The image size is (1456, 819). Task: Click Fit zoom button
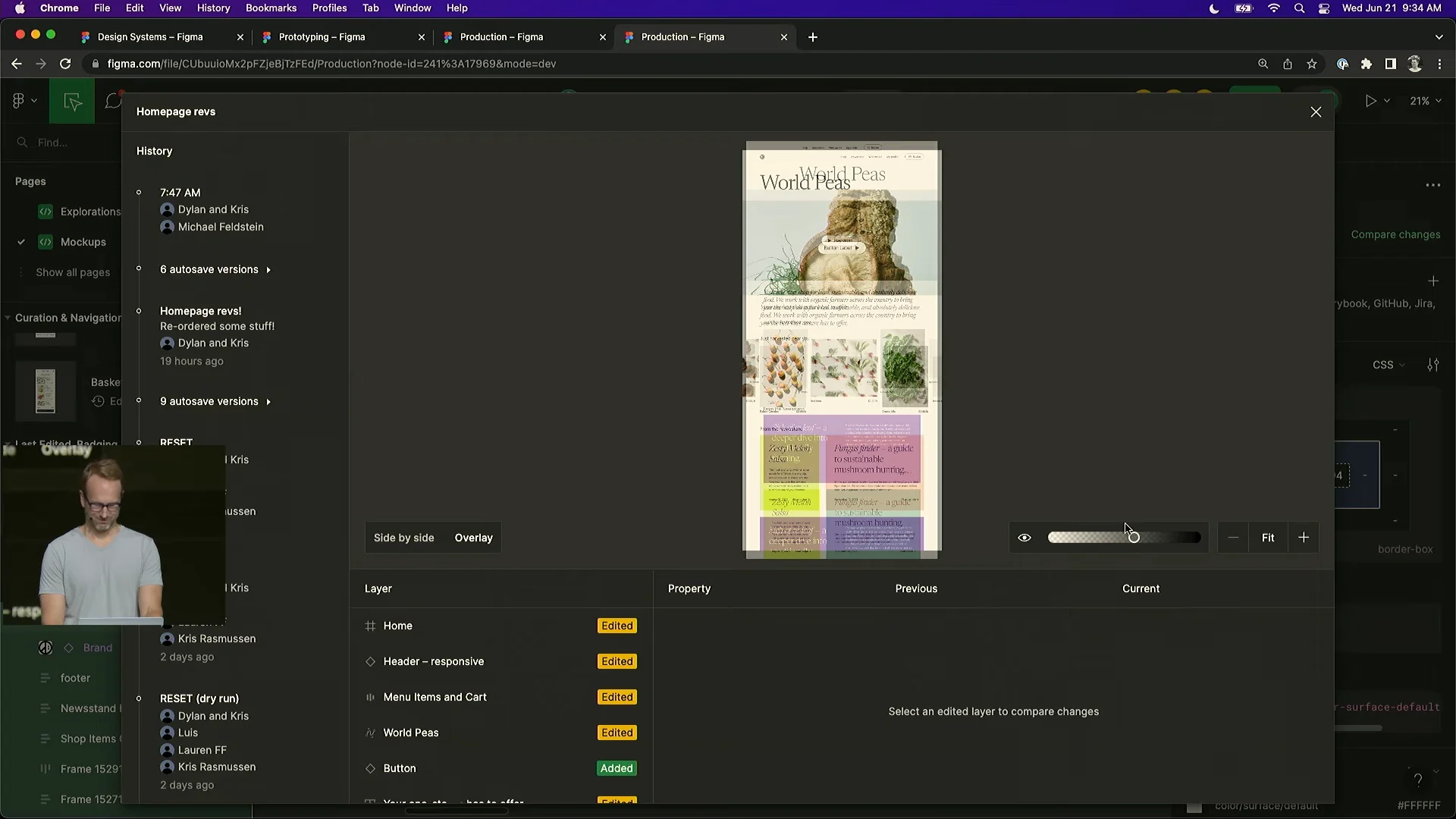pos(1268,538)
